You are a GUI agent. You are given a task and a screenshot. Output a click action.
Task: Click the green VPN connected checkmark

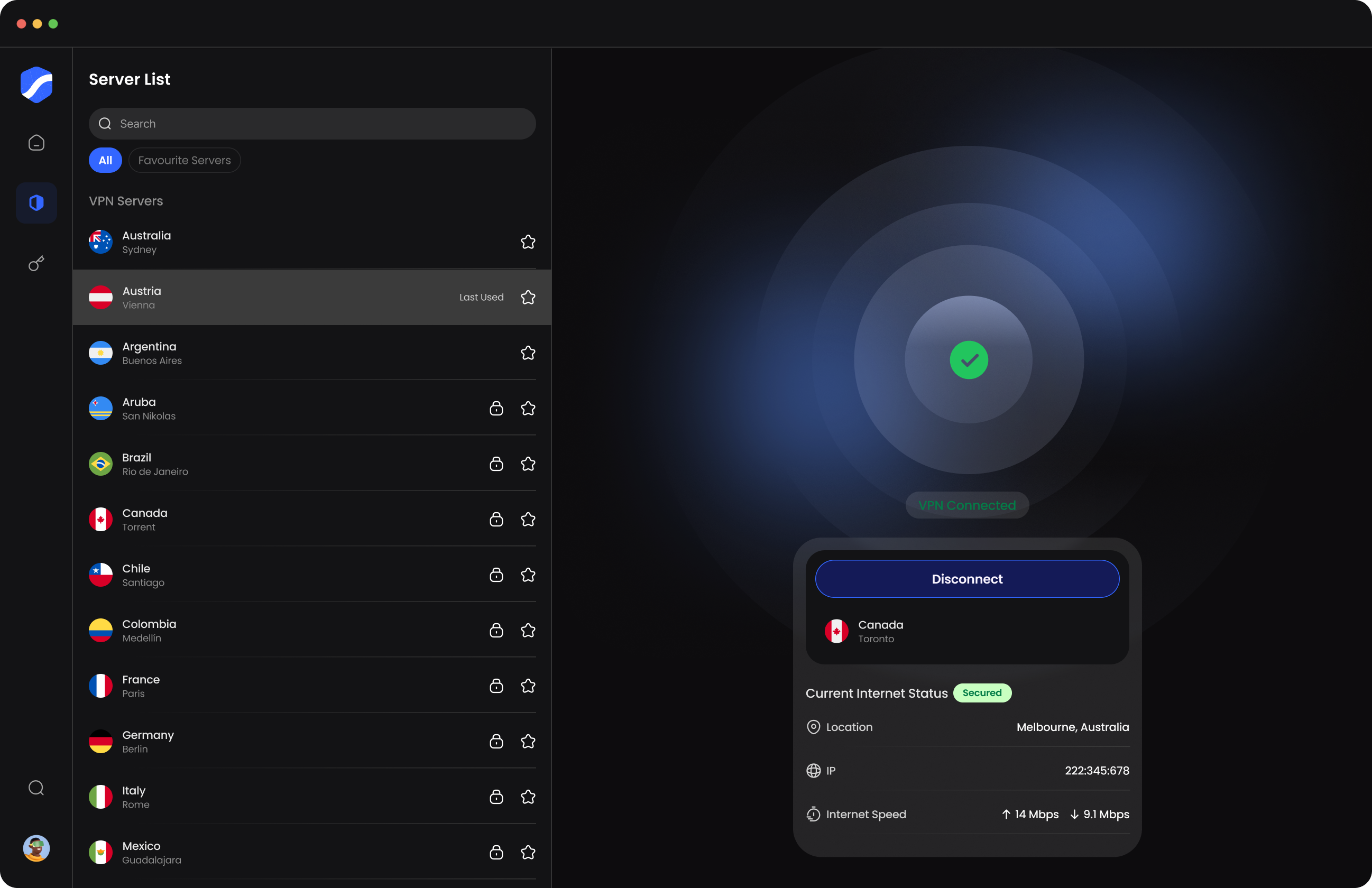(x=969, y=360)
